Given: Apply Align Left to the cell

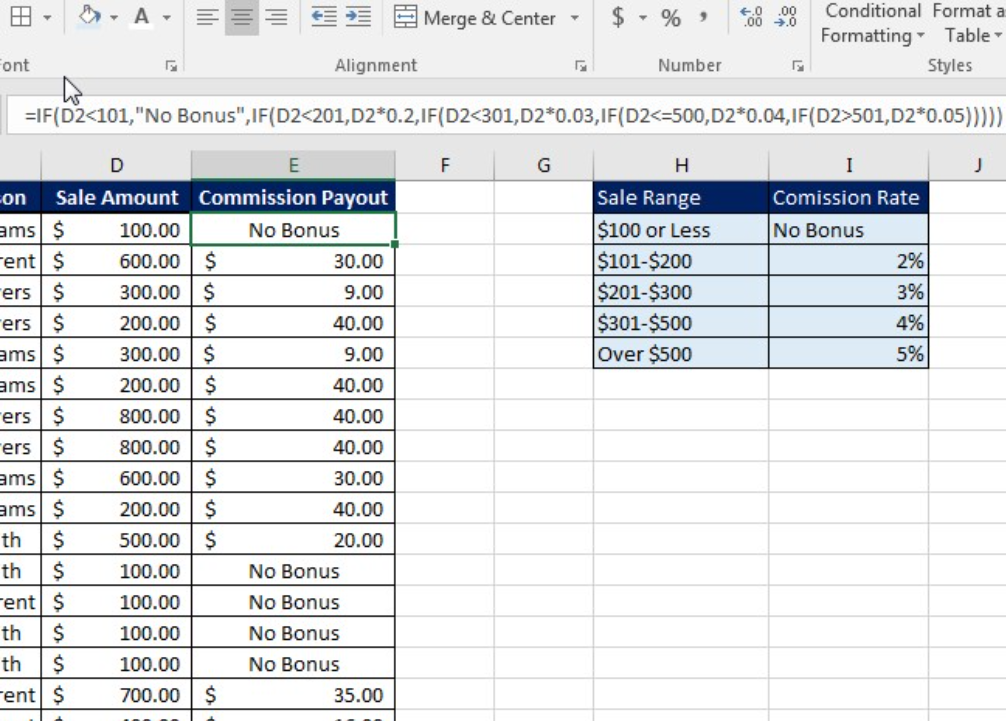Looking at the screenshot, I should tap(207, 17).
